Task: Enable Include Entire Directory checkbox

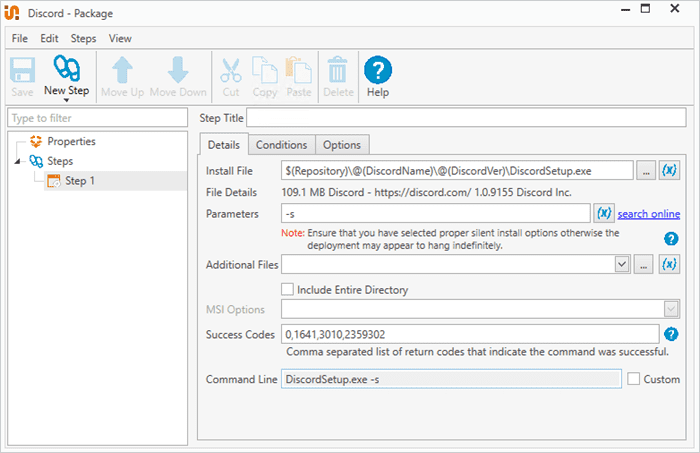Action: 288,289
